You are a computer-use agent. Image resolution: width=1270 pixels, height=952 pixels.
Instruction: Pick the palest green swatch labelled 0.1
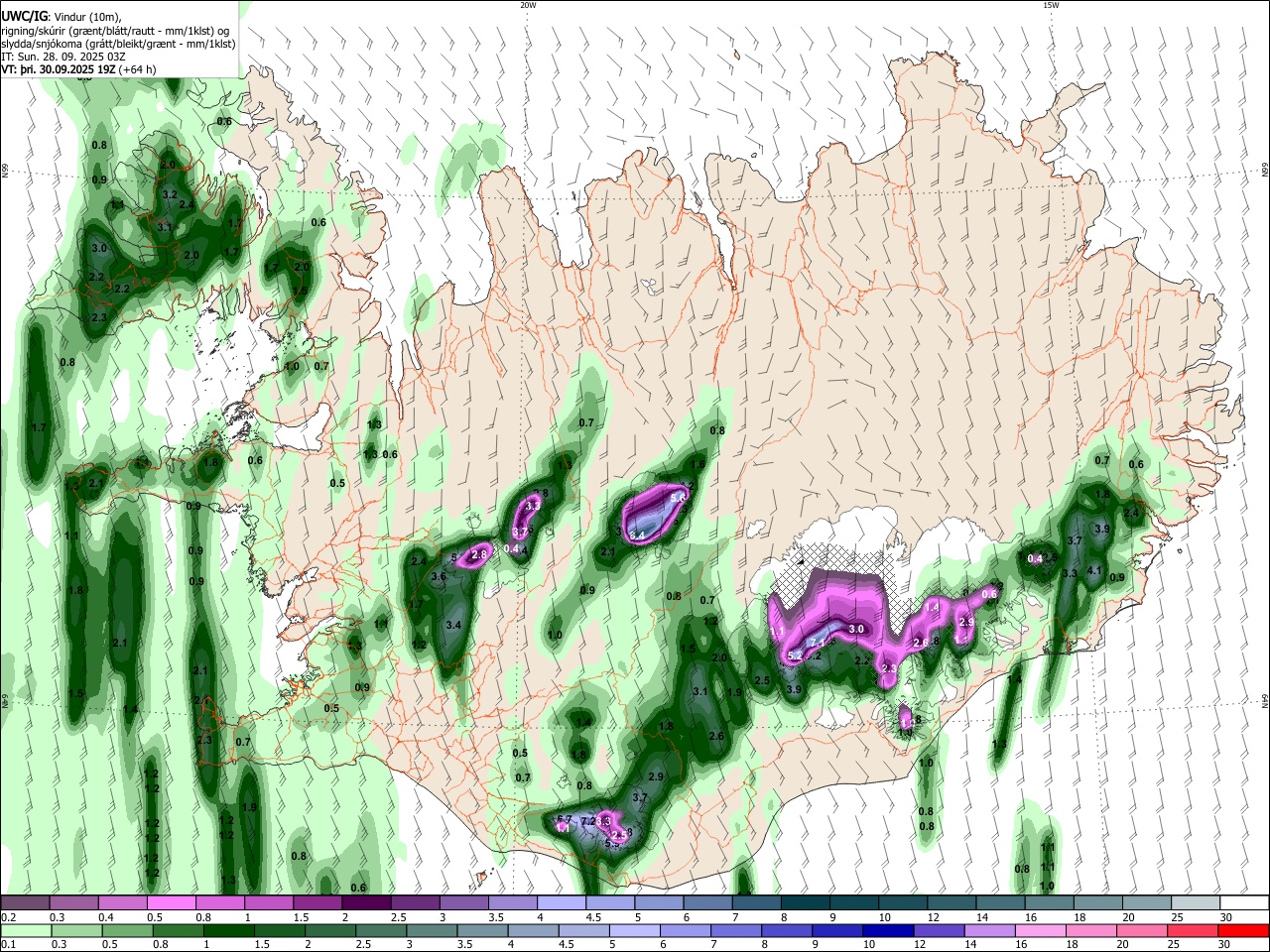[25, 930]
